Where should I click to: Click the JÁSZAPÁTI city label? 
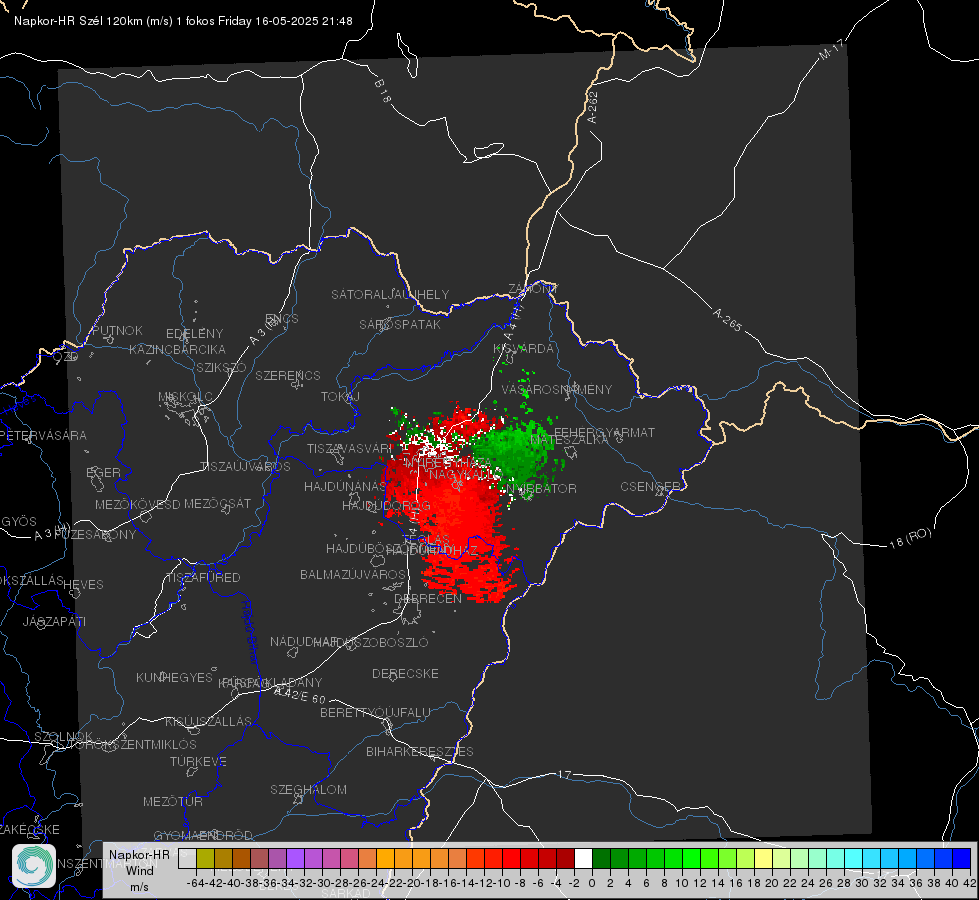pos(54,621)
